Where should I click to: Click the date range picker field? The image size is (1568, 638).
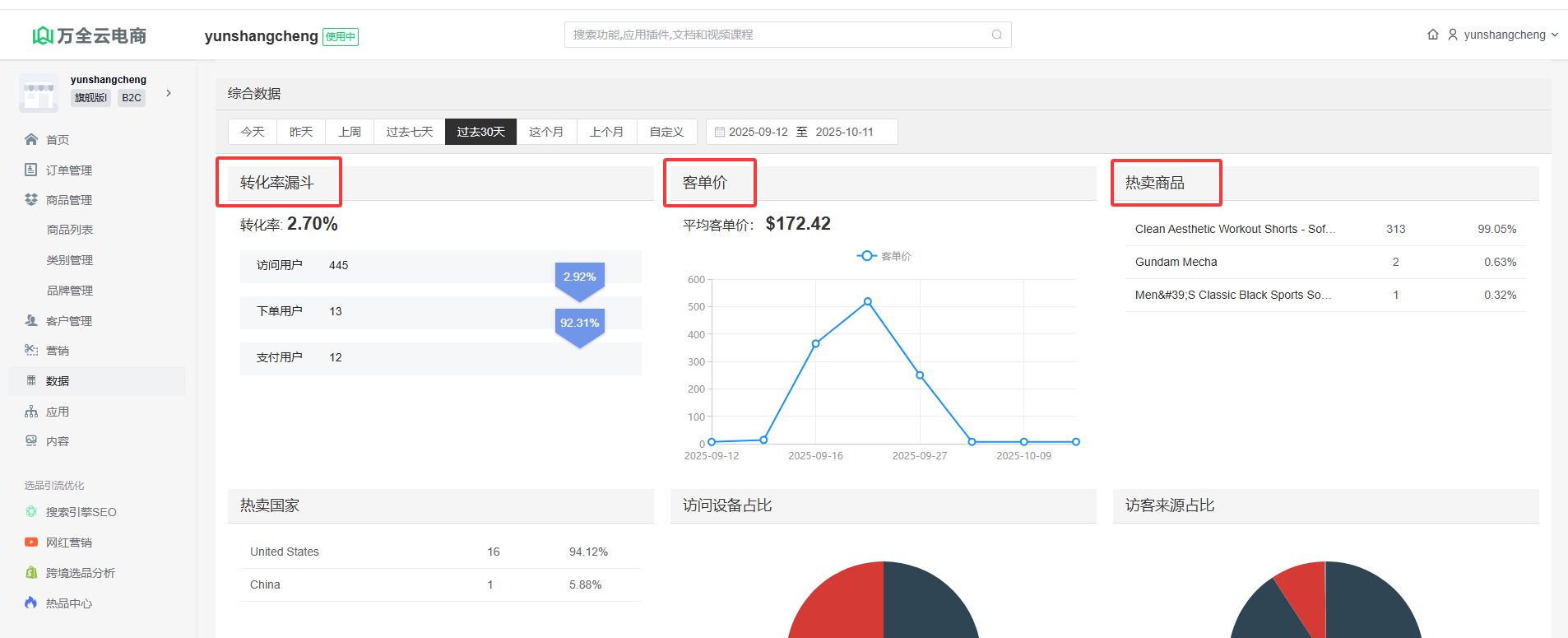click(801, 132)
